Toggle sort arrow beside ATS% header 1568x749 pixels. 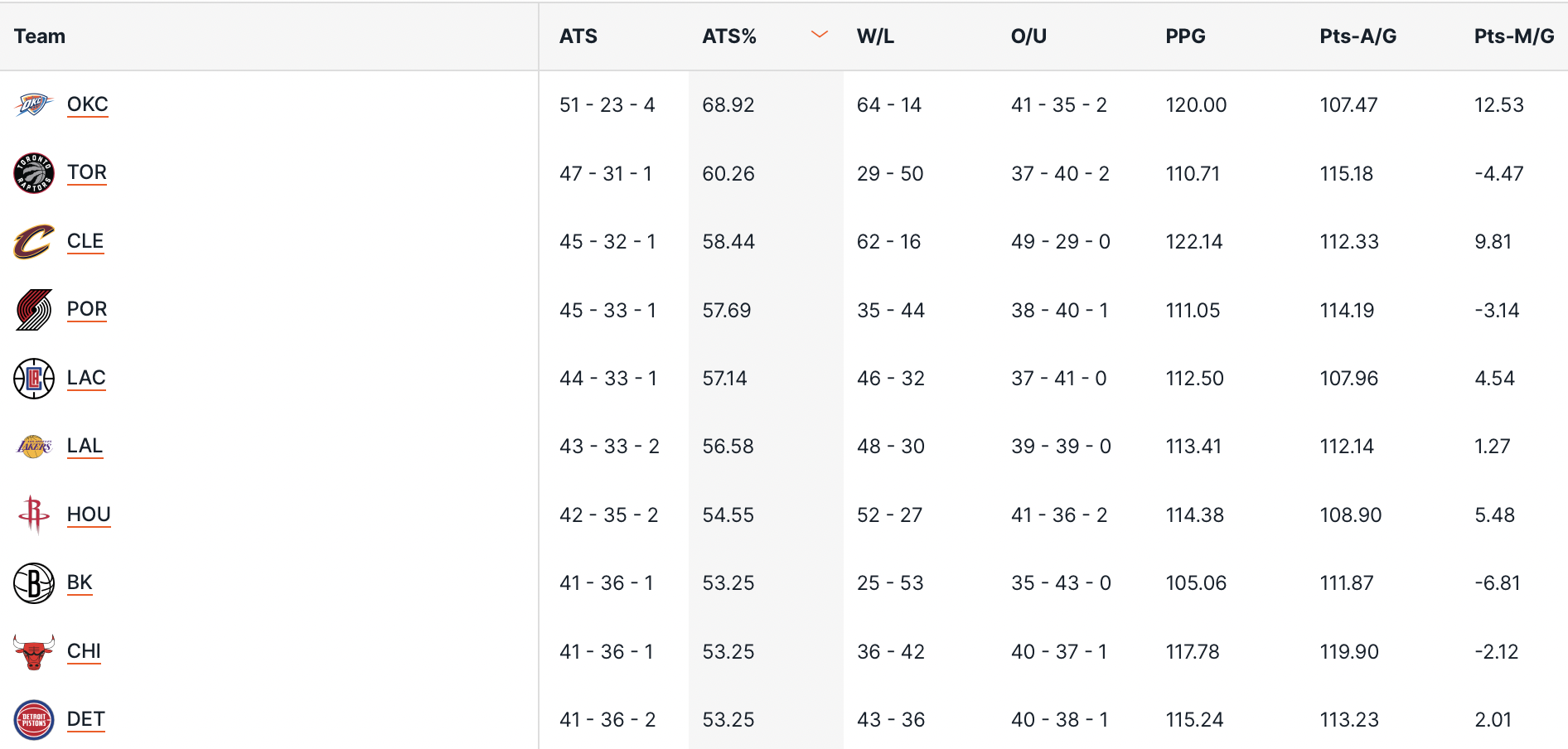(819, 35)
